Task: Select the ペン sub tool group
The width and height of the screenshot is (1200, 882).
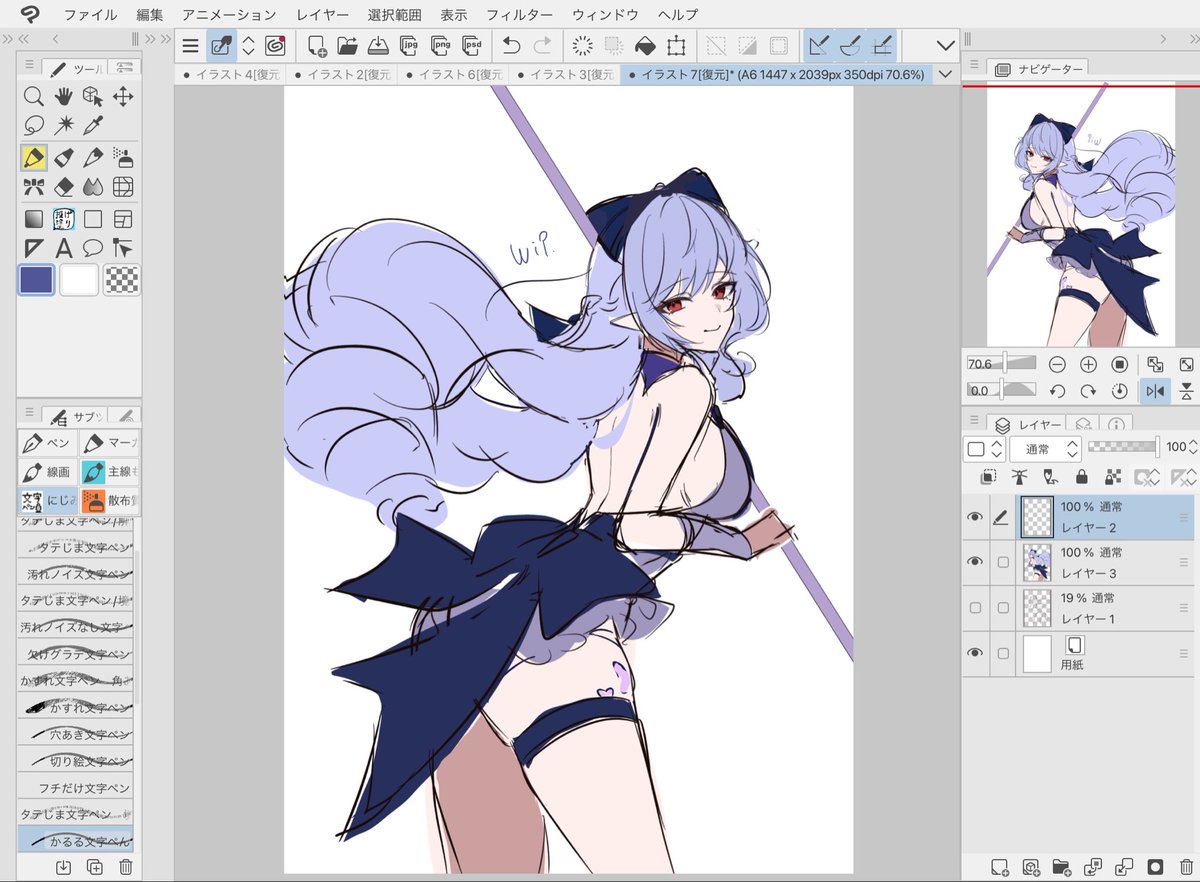Action: 47,442
